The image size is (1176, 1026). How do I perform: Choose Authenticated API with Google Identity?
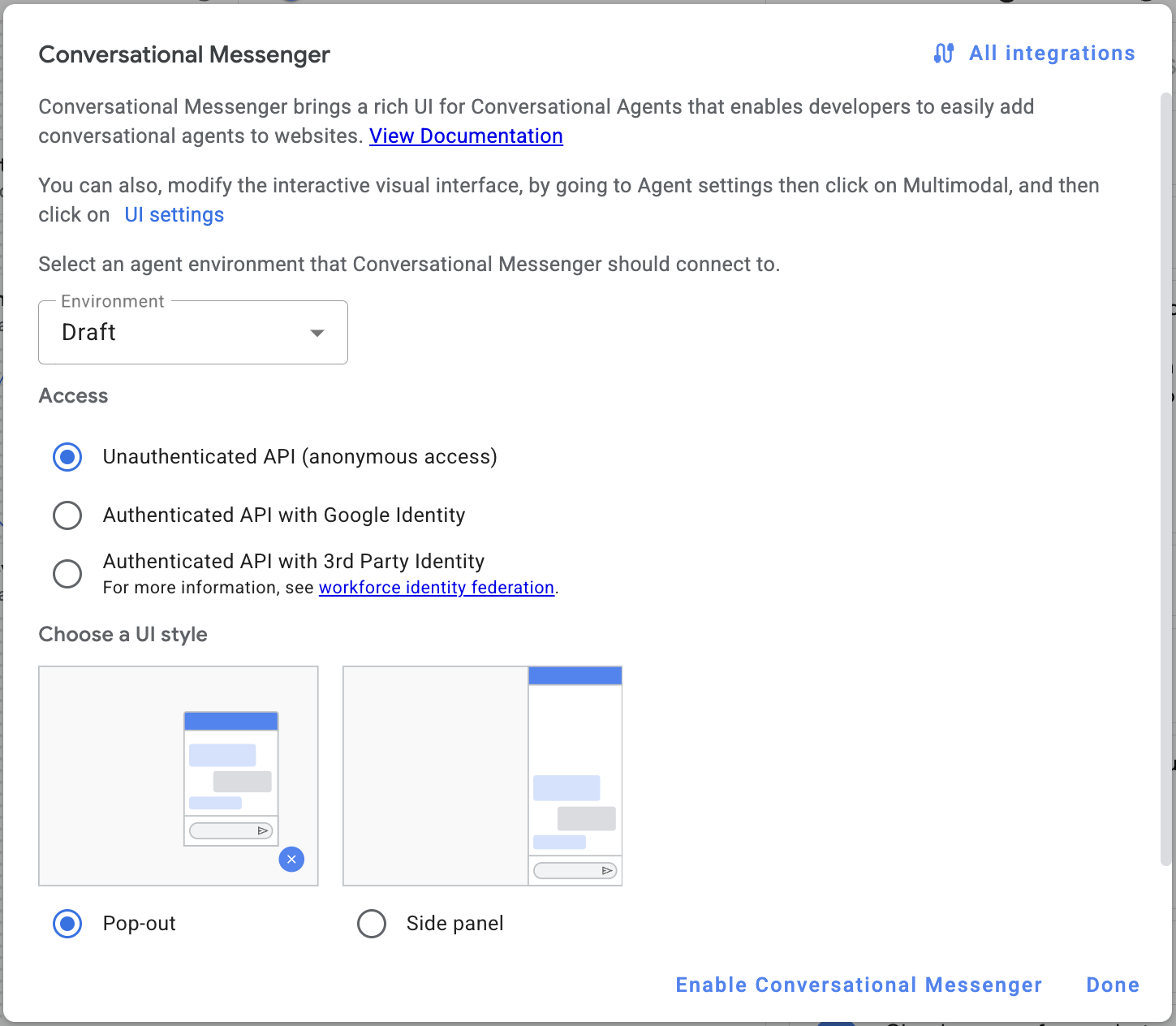pos(67,515)
